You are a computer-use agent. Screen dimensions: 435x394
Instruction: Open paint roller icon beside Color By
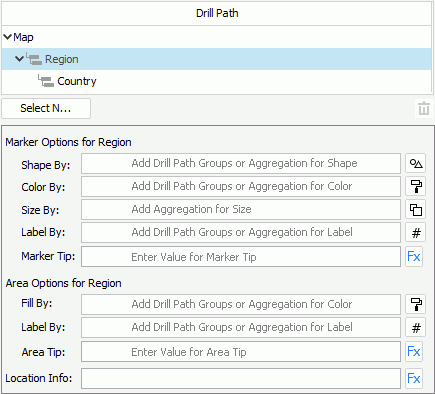[415, 186]
